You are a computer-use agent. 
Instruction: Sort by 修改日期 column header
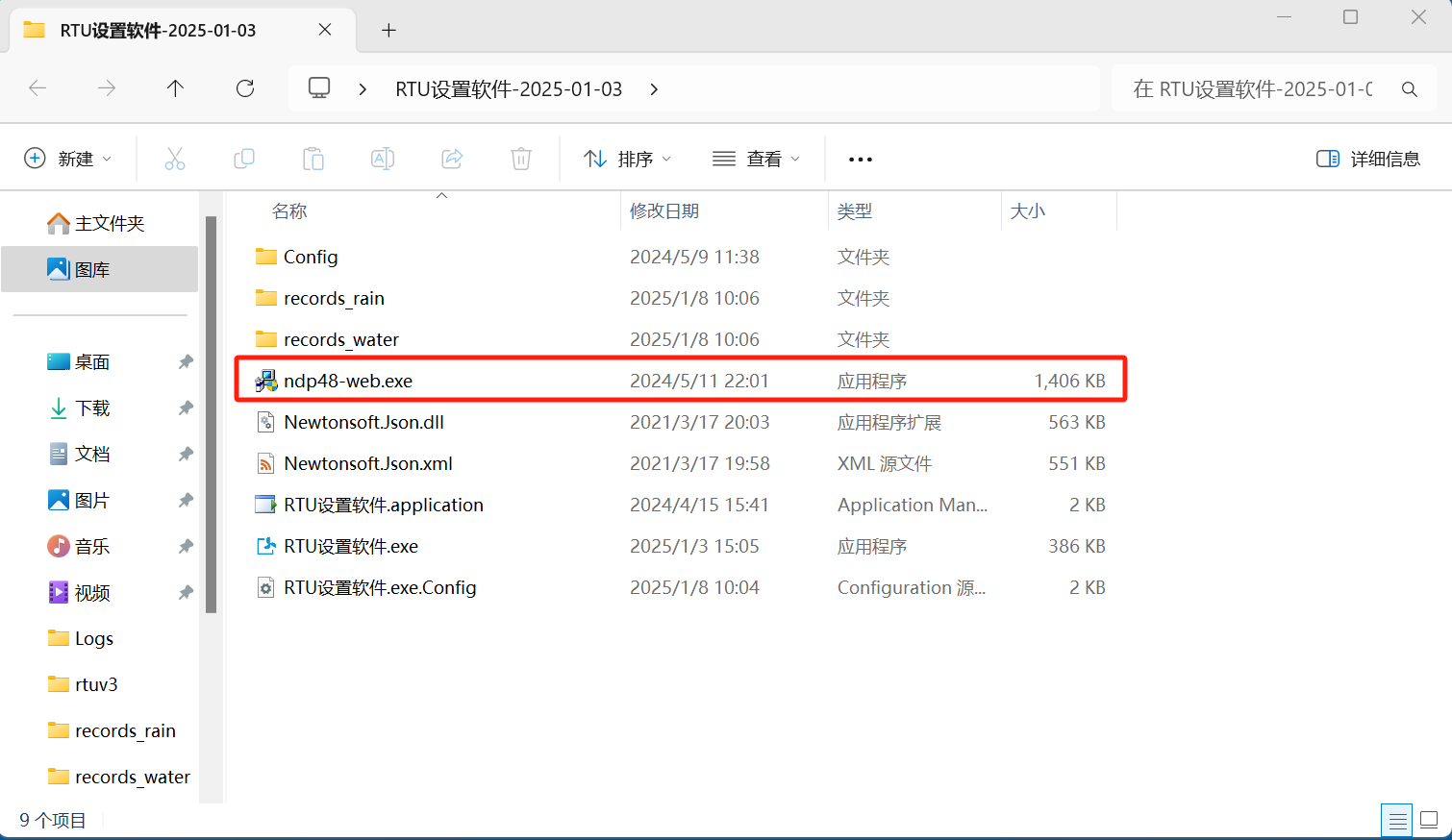[664, 211]
